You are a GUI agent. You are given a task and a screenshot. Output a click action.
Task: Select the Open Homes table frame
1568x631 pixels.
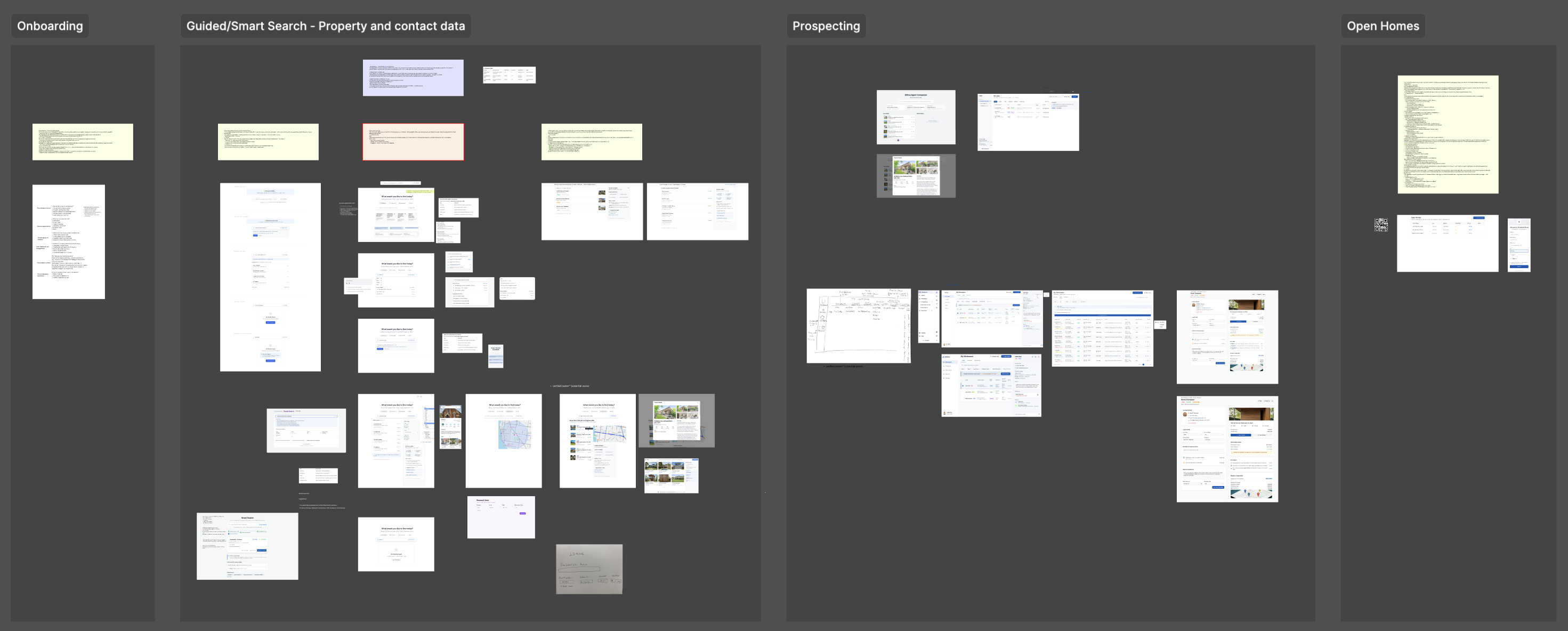click(x=1448, y=243)
